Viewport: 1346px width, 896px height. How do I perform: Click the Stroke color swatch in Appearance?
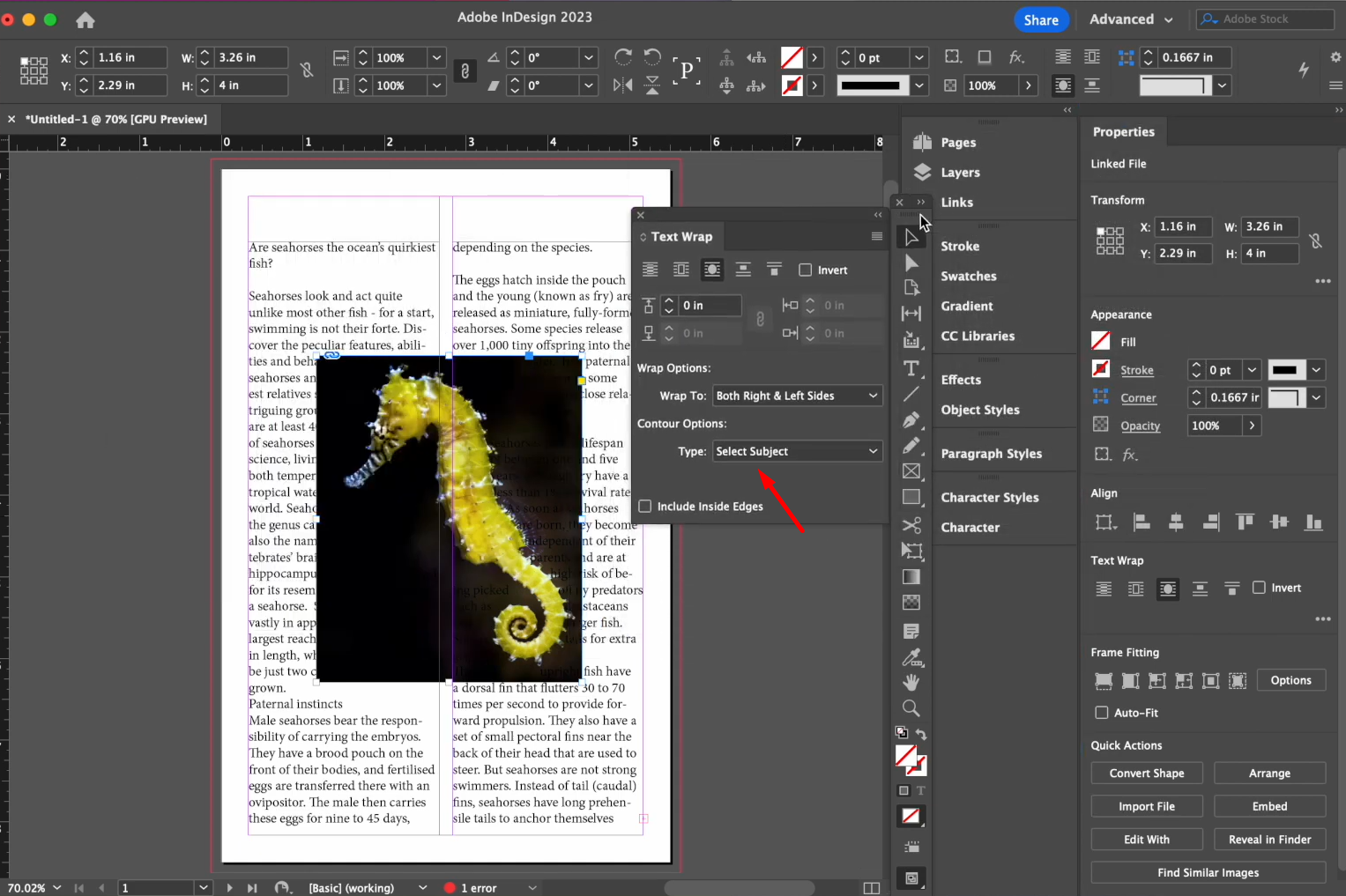(1100, 369)
